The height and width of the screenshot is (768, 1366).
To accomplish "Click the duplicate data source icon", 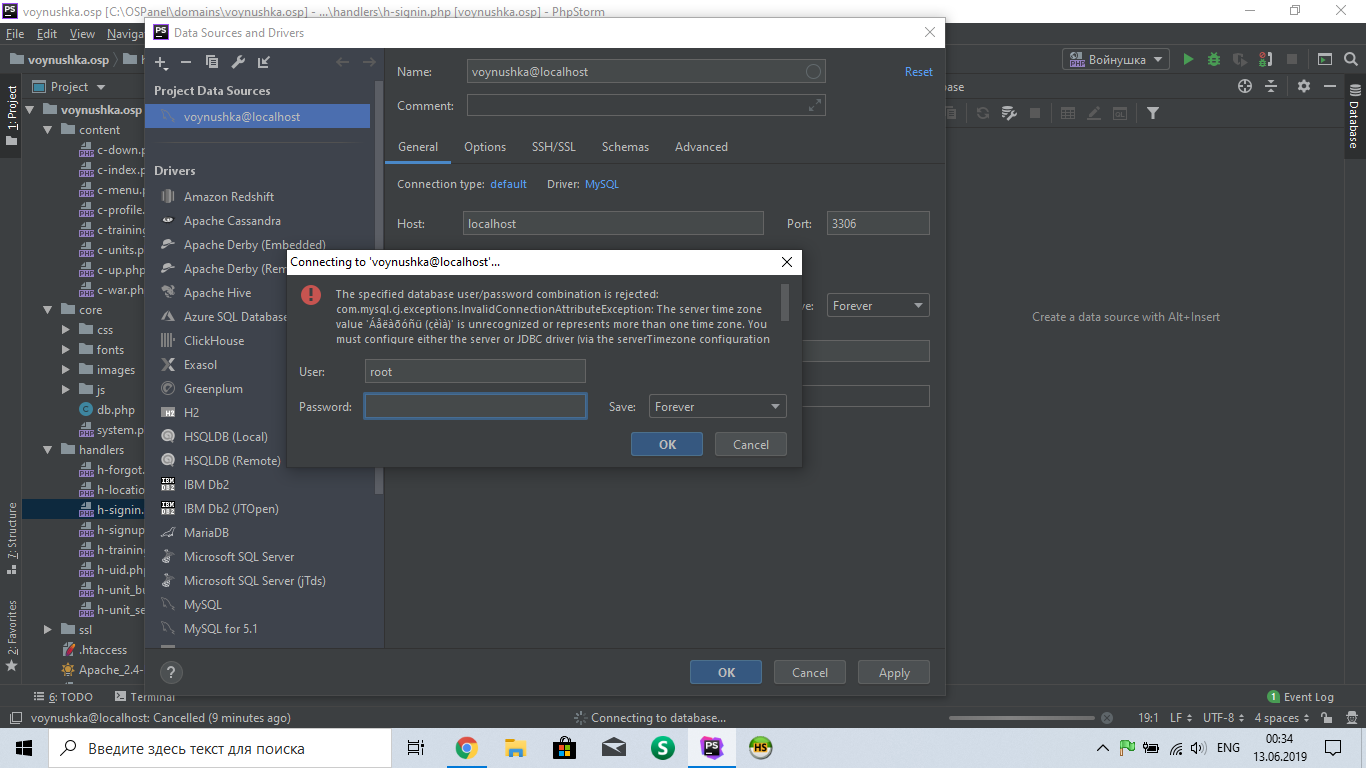I will pos(212,62).
